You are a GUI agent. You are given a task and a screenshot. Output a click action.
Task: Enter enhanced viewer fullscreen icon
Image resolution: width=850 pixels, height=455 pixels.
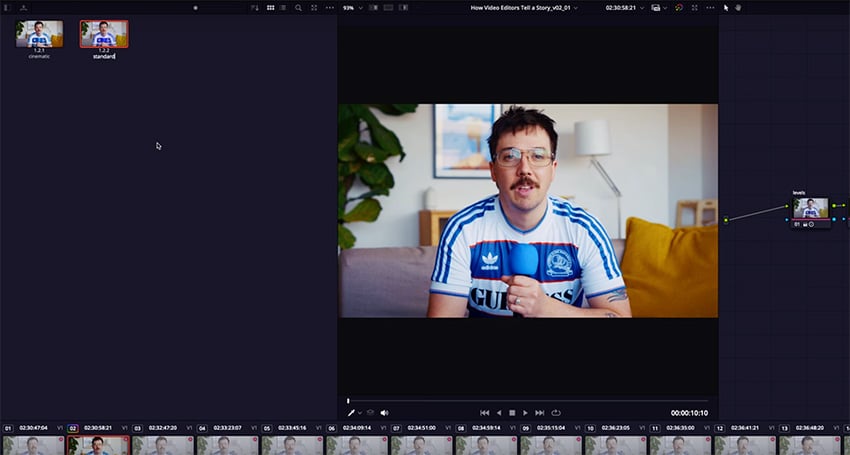click(x=694, y=8)
